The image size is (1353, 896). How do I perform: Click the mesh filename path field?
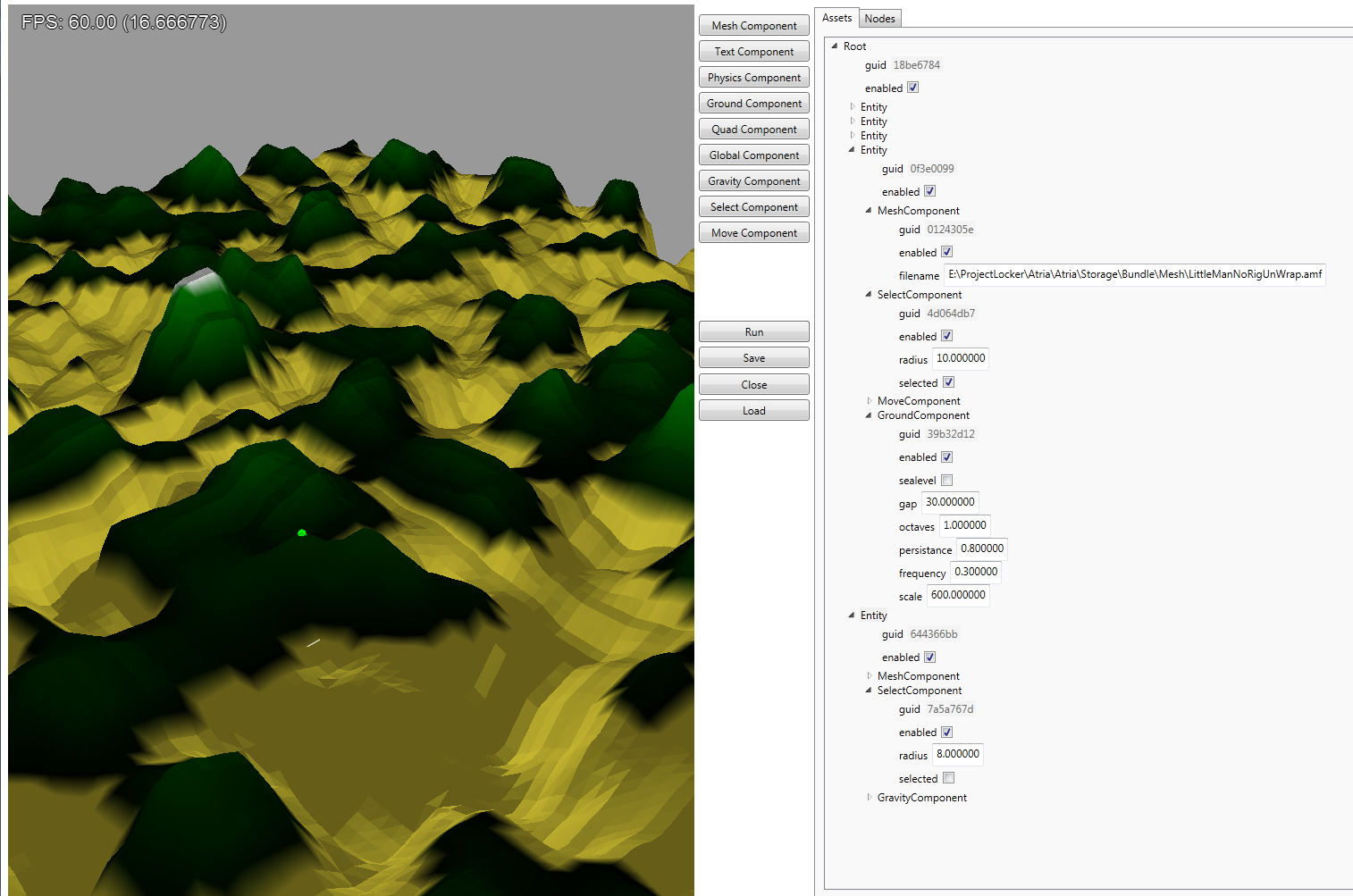pyautogui.click(x=1134, y=275)
